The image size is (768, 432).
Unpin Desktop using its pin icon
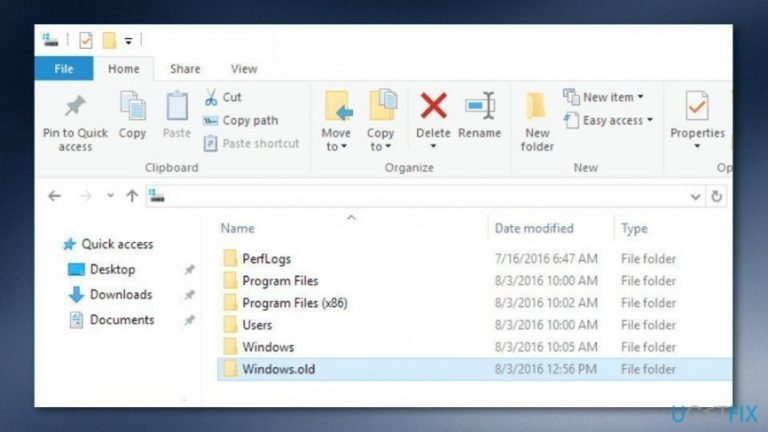pos(190,269)
